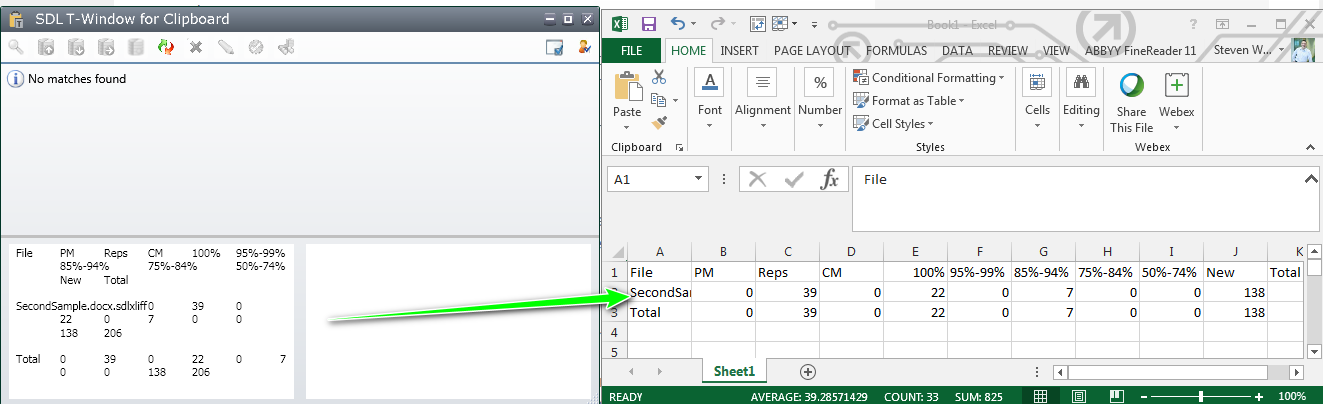Click the refresh arrows icon in T-Window toolbar
This screenshot has width=1323, height=404.
(x=166, y=47)
